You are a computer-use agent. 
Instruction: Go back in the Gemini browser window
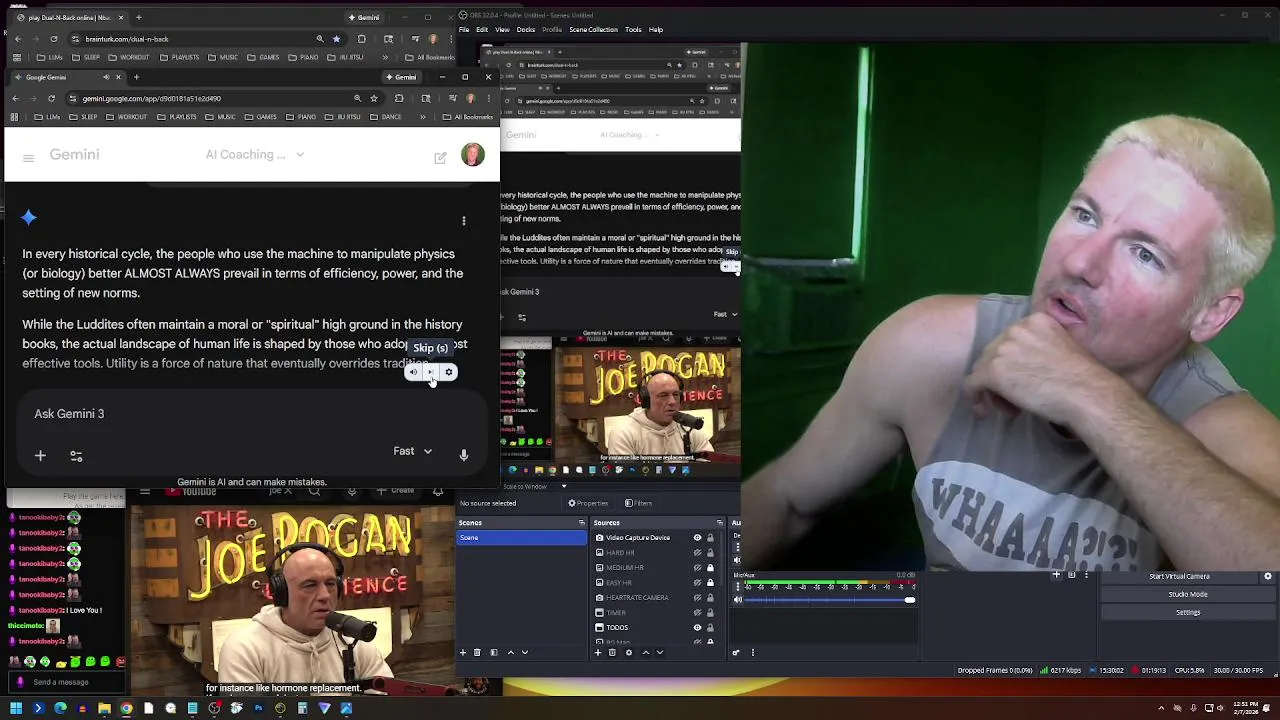15,98
